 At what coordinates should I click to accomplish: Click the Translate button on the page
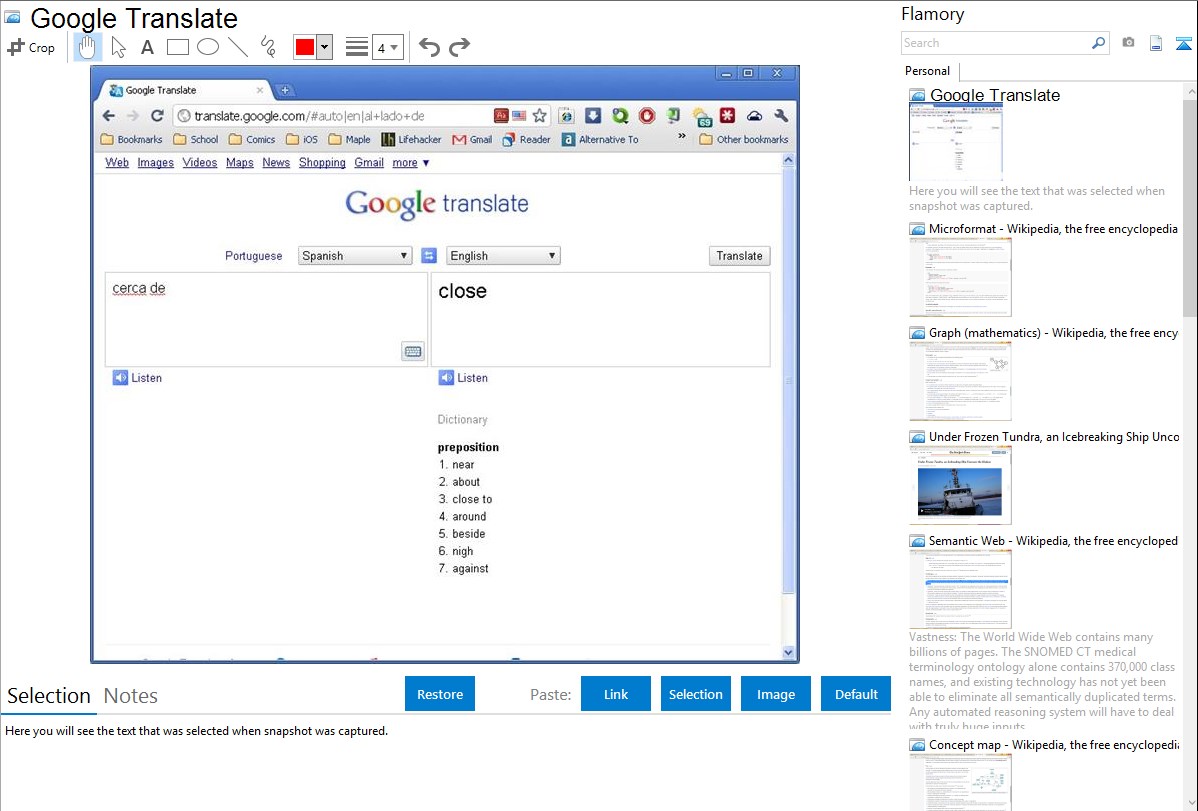(739, 255)
